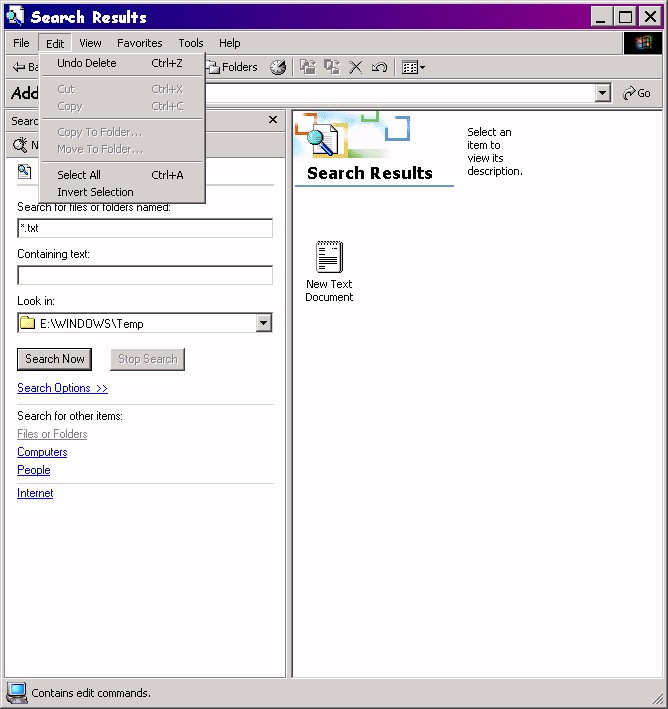Click the People link
Image resolution: width=668 pixels, height=709 pixels.
click(33, 470)
